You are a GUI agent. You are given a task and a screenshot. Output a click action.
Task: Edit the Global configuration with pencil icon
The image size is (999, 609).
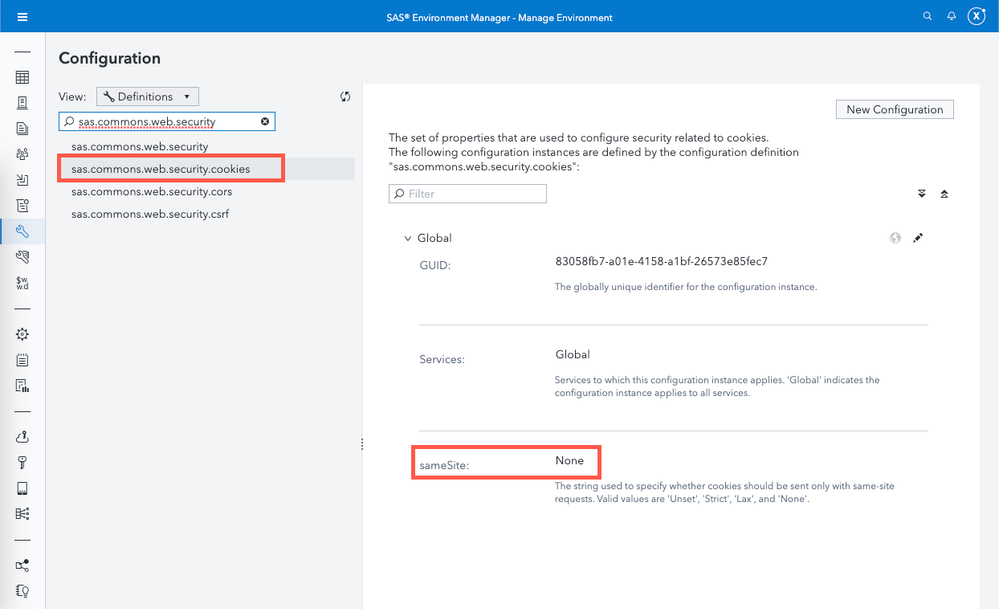(918, 238)
